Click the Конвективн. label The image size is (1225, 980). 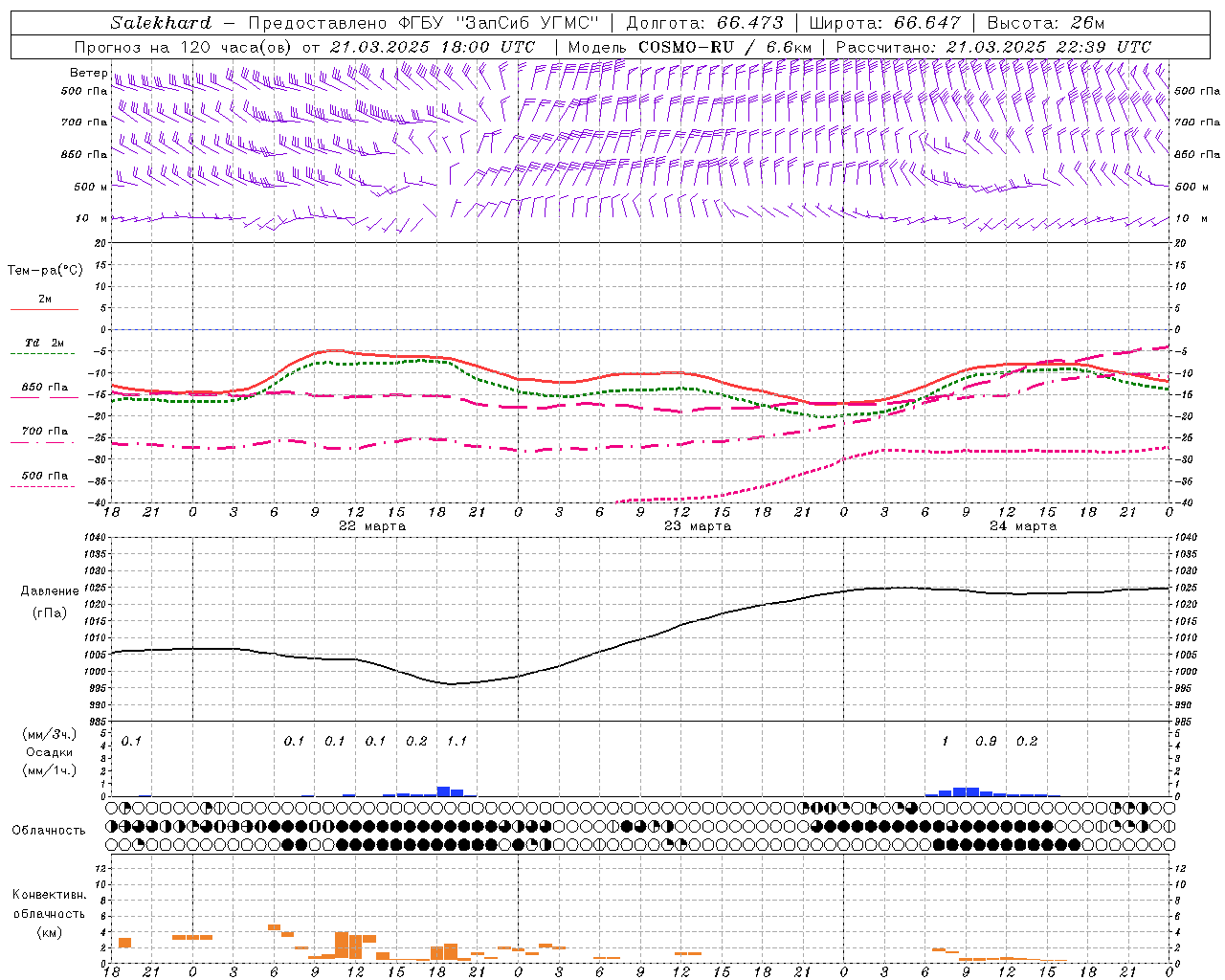(x=50, y=896)
